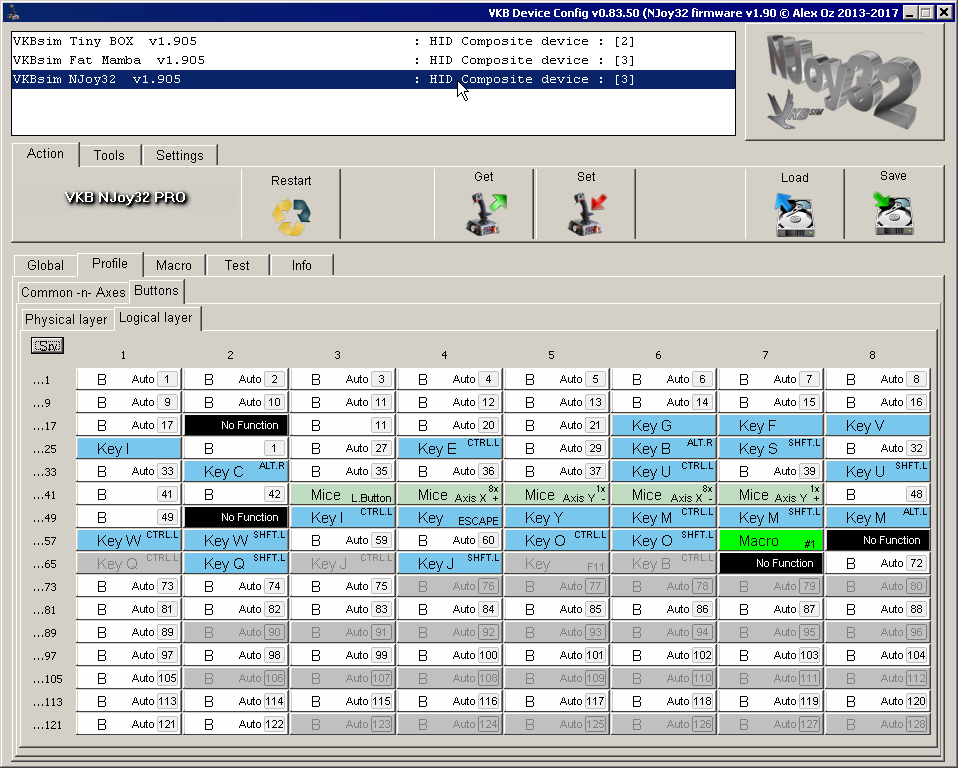Image resolution: width=958 pixels, height=768 pixels.
Task: Click the Key Y cell
Action: (x=557, y=517)
